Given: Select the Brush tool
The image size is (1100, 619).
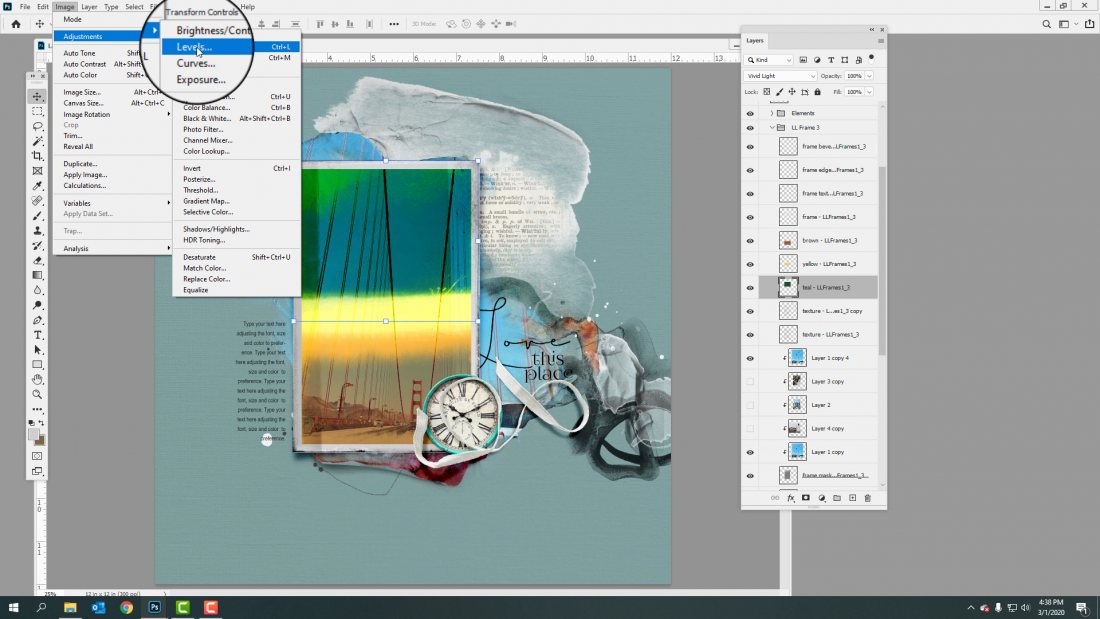Looking at the screenshot, I should click(37, 216).
